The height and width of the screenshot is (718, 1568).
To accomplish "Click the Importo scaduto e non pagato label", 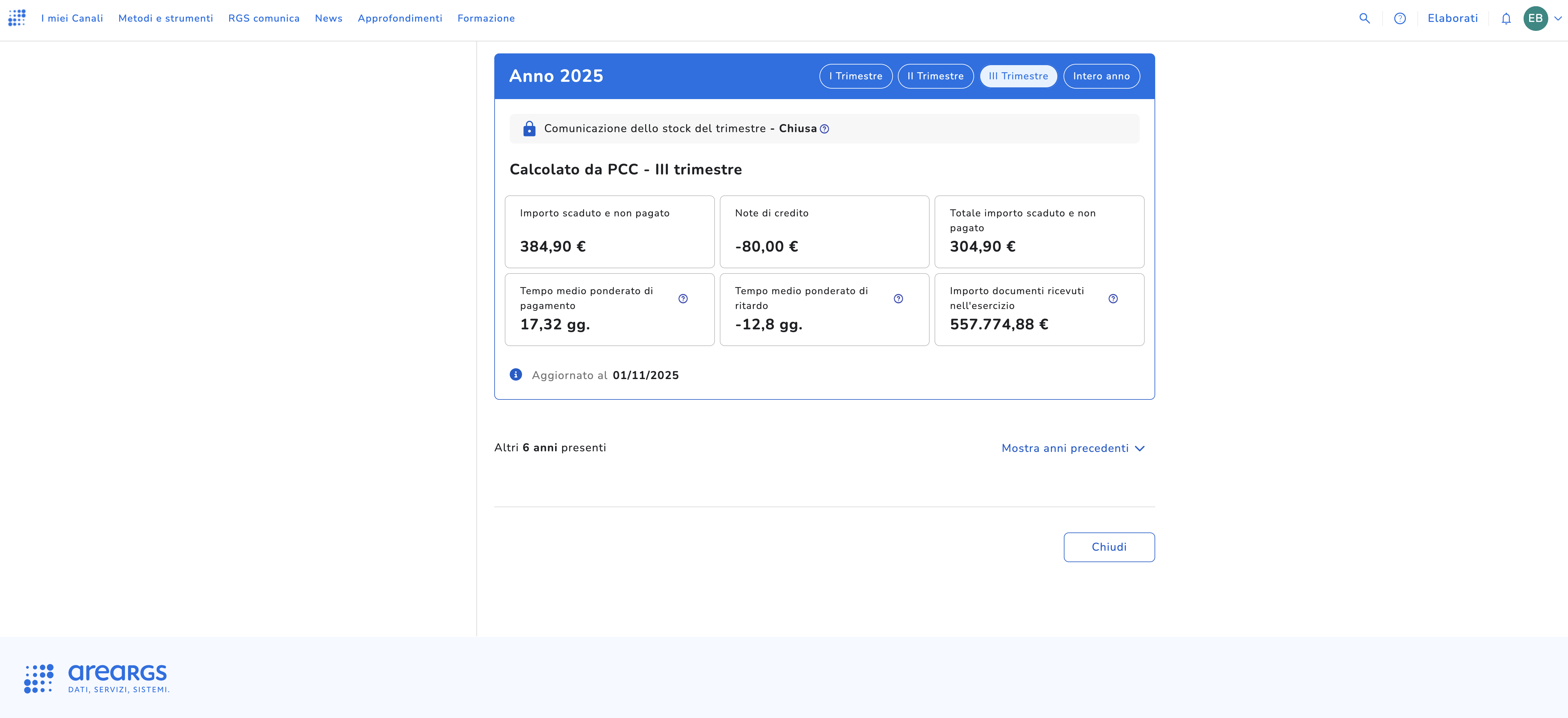I will [594, 213].
